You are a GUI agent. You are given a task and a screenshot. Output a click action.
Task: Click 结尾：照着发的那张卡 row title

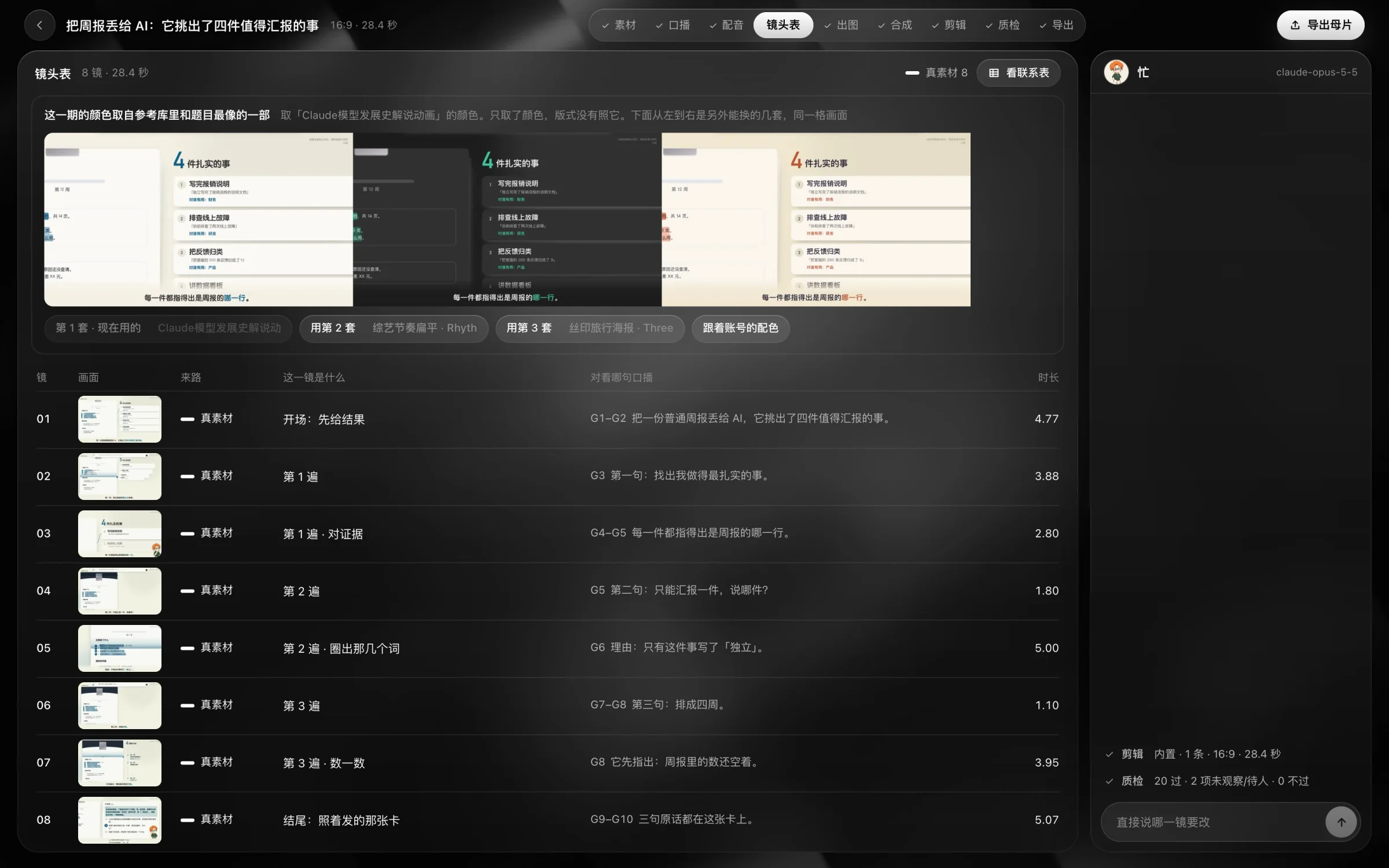341,821
